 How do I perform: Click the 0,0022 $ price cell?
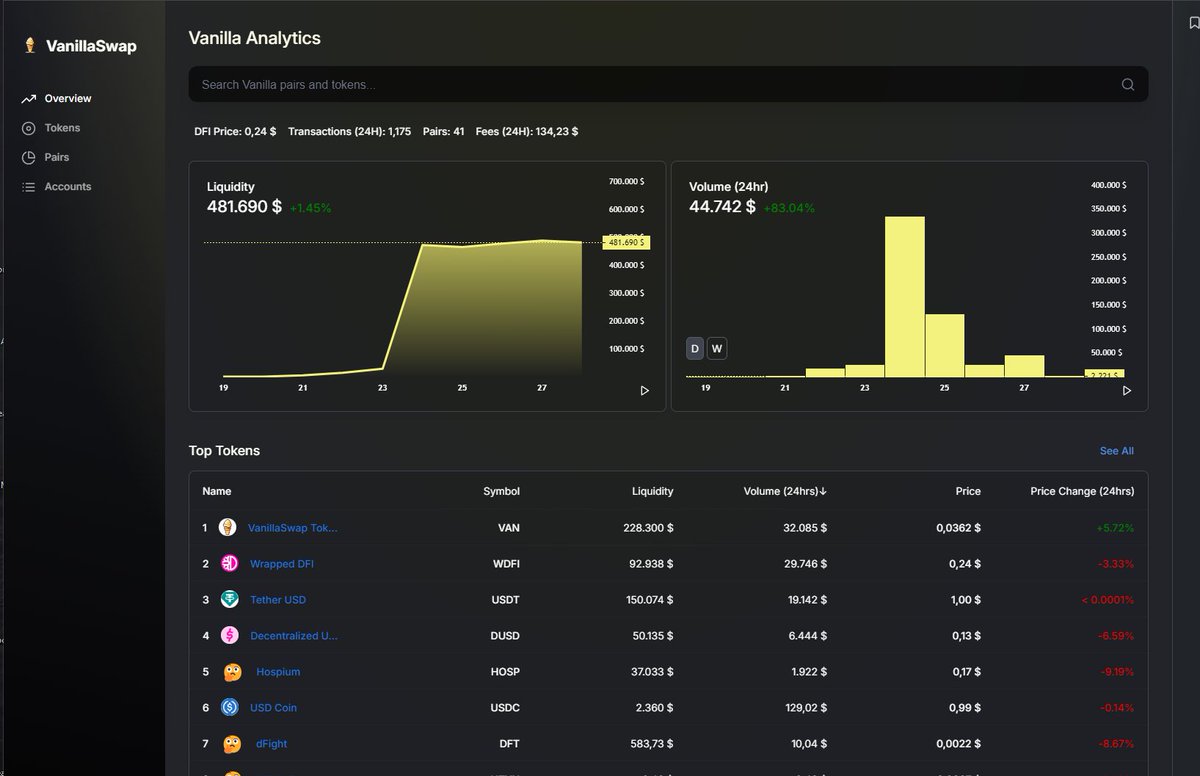tap(958, 744)
